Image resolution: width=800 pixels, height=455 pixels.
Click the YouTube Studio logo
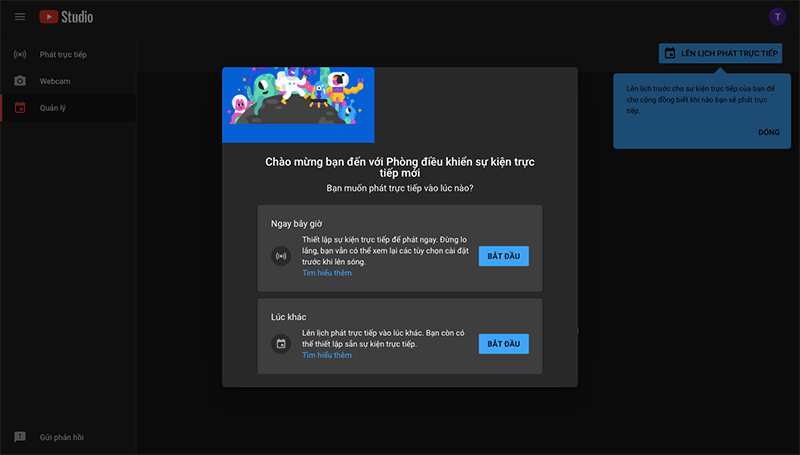pos(66,17)
